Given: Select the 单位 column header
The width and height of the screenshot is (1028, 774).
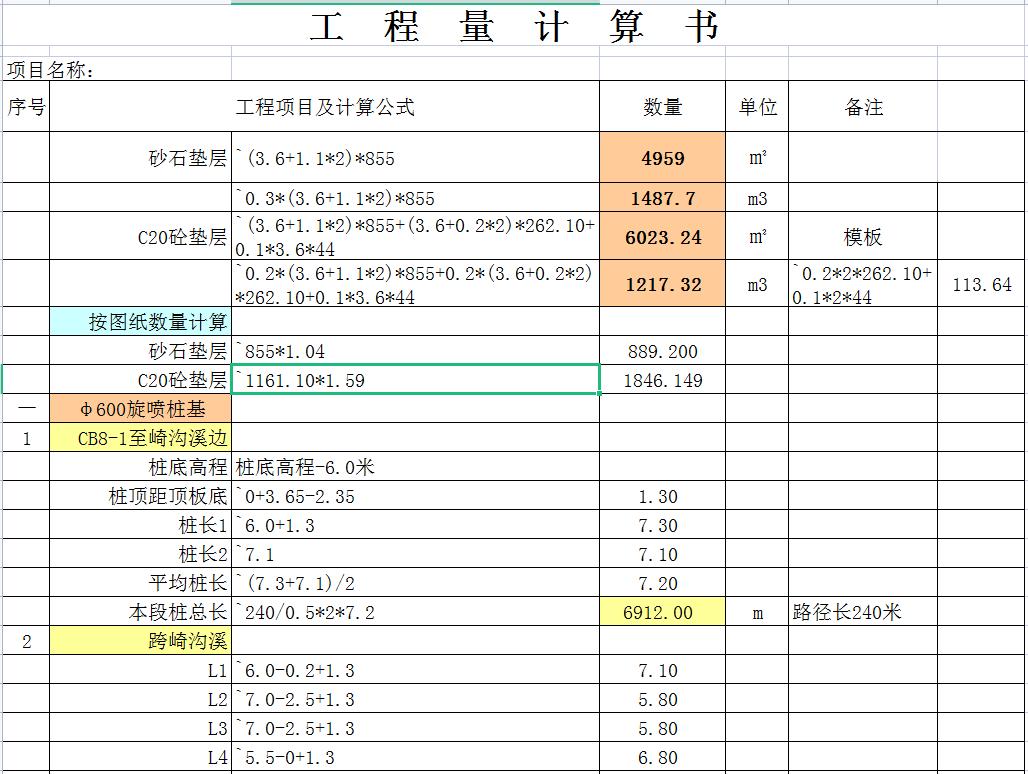Looking at the screenshot, I should 757,105.
